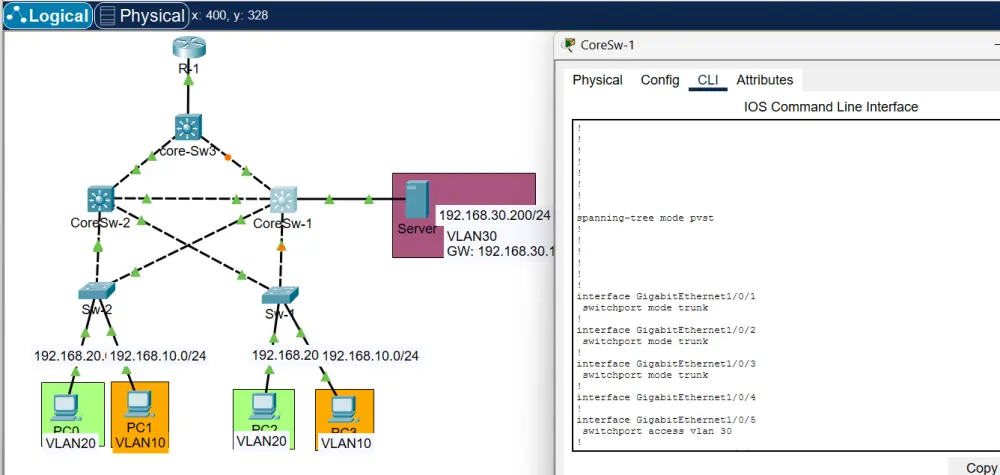Click inside the IOS command line area
The width and height of the screenshot is (1000, 475).
coord(786,285)
